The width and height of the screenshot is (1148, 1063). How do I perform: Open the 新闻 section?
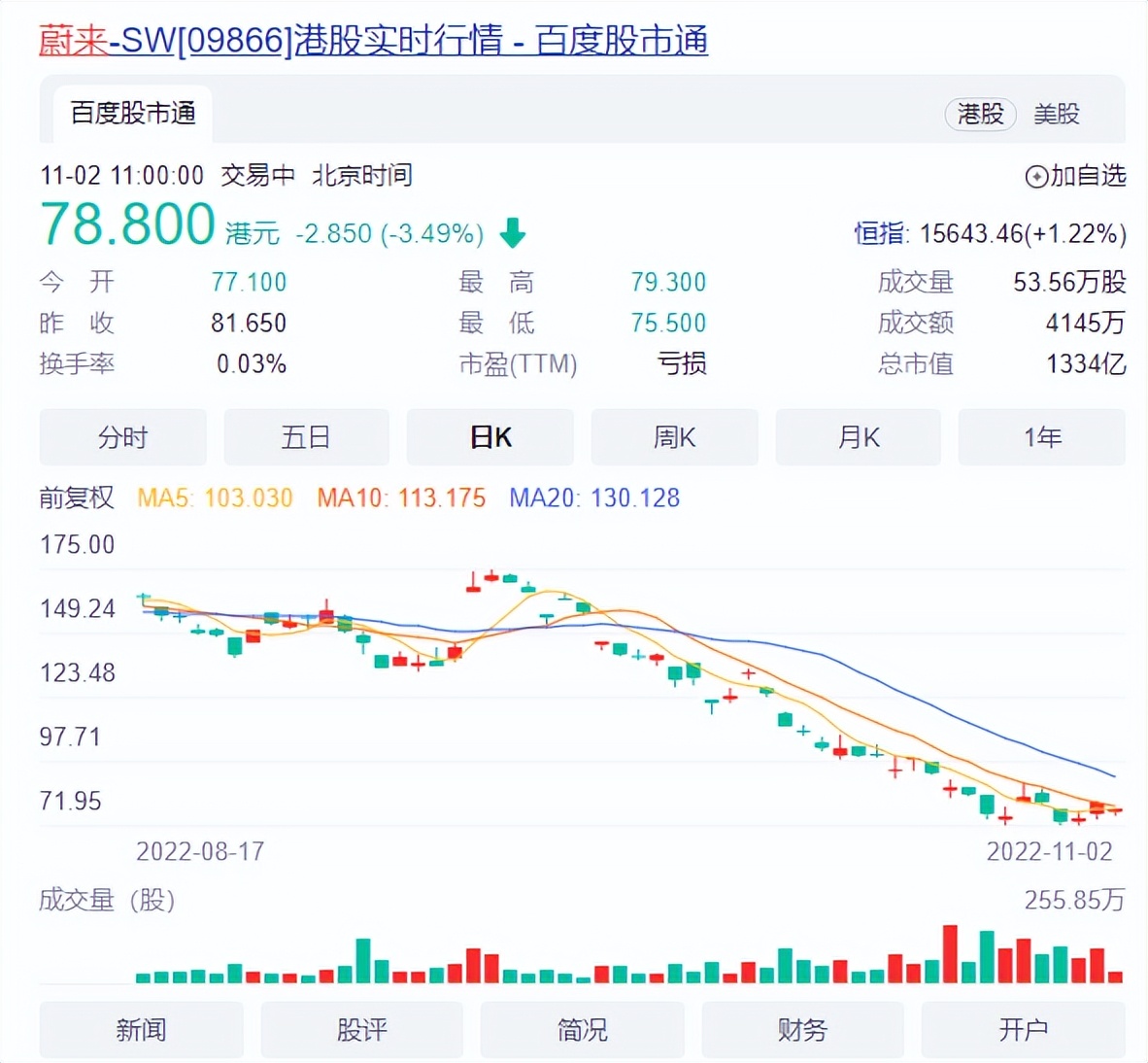pos(142,1030)
